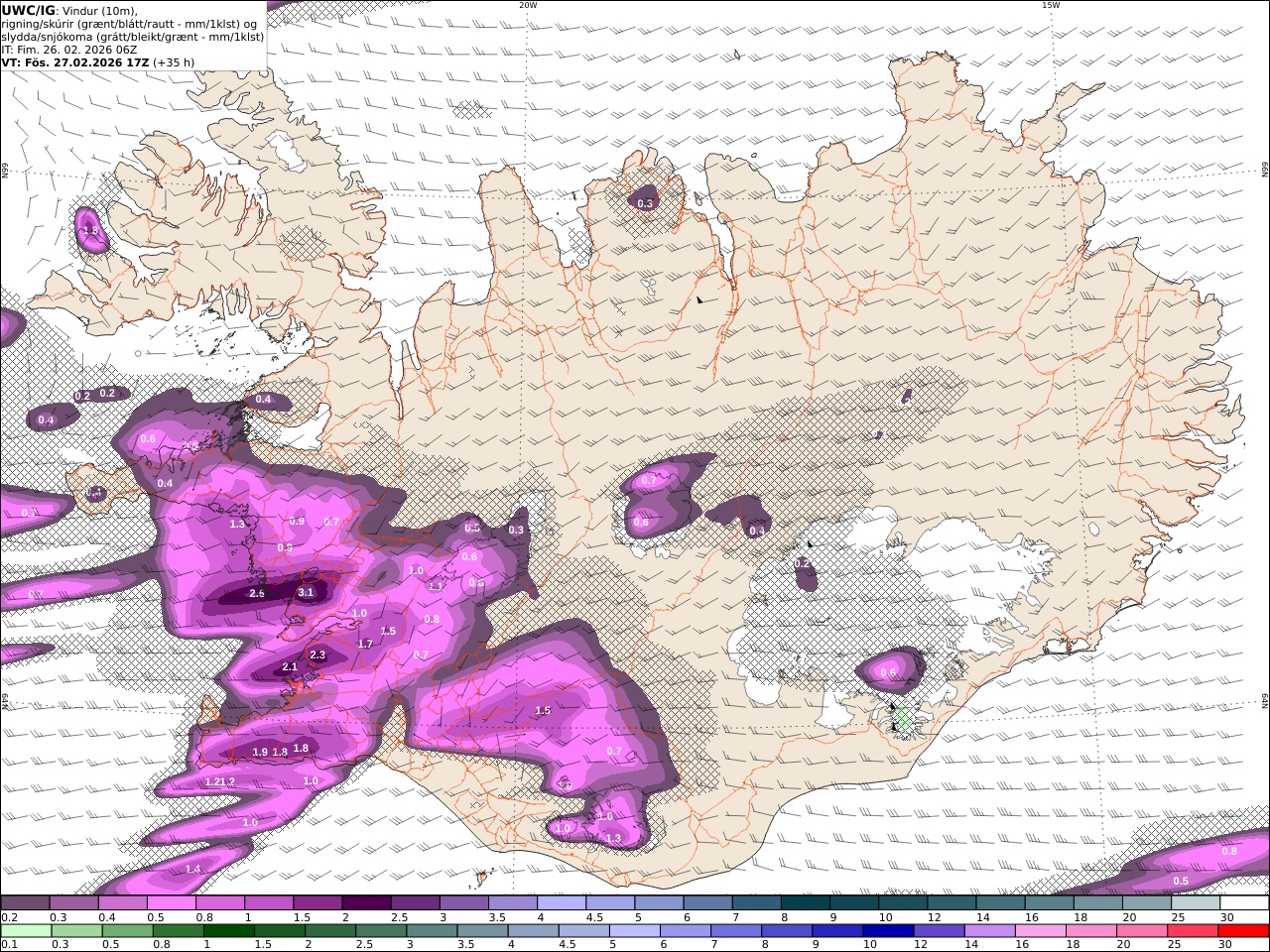Click the 0.8 value in the southeast offshore band
The image size is (1270, 952).
[x=1229, y=852]
